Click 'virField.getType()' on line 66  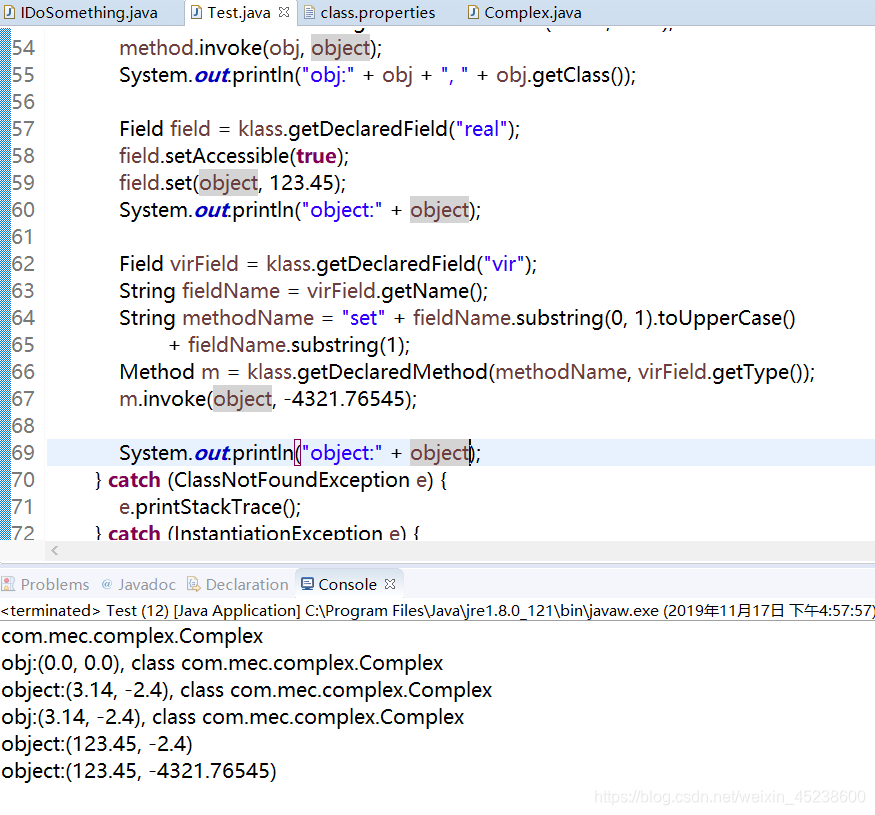(x=720, y=372)
